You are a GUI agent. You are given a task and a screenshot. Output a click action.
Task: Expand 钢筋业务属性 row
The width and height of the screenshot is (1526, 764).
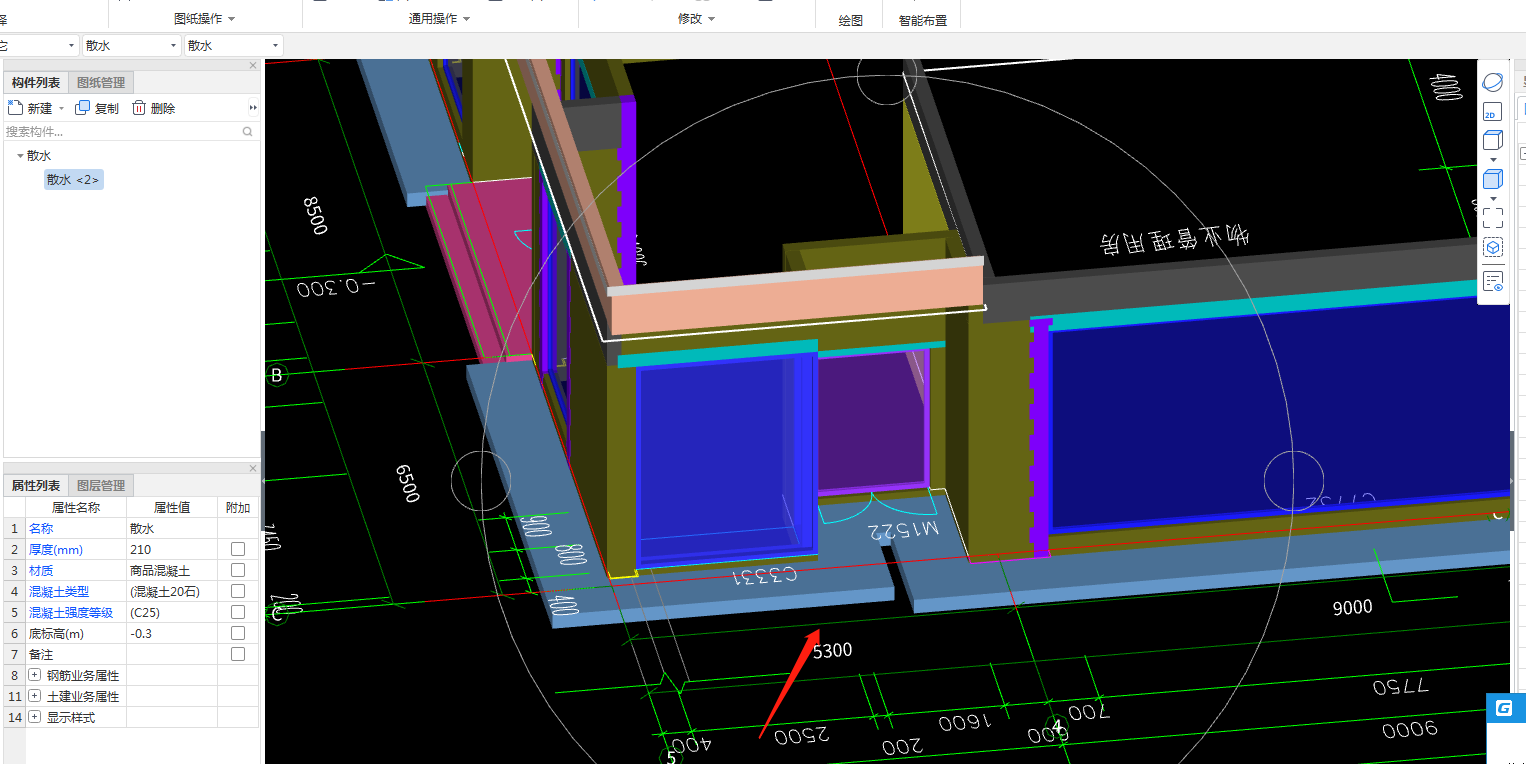pos(35,676)
